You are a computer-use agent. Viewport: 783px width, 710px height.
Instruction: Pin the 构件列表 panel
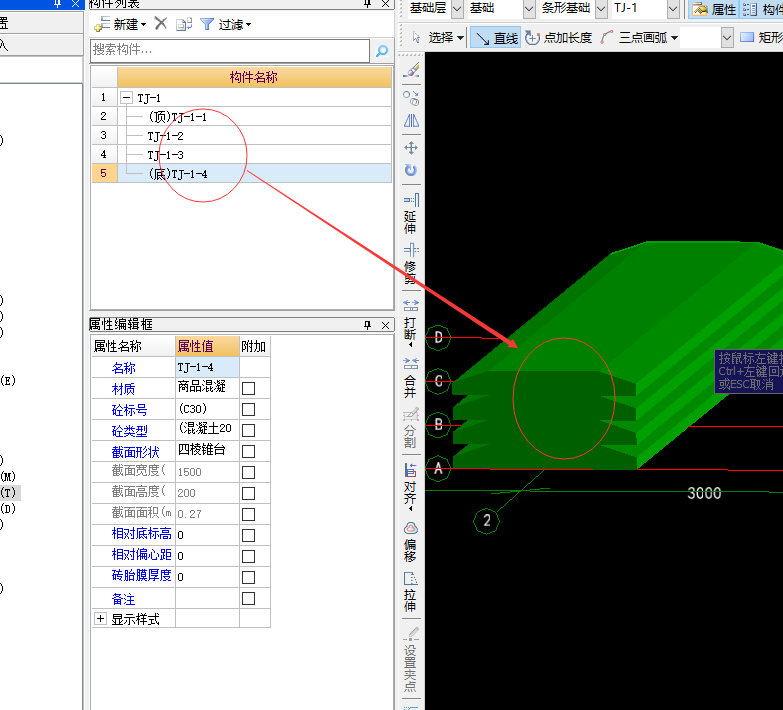tap(367, 4)
